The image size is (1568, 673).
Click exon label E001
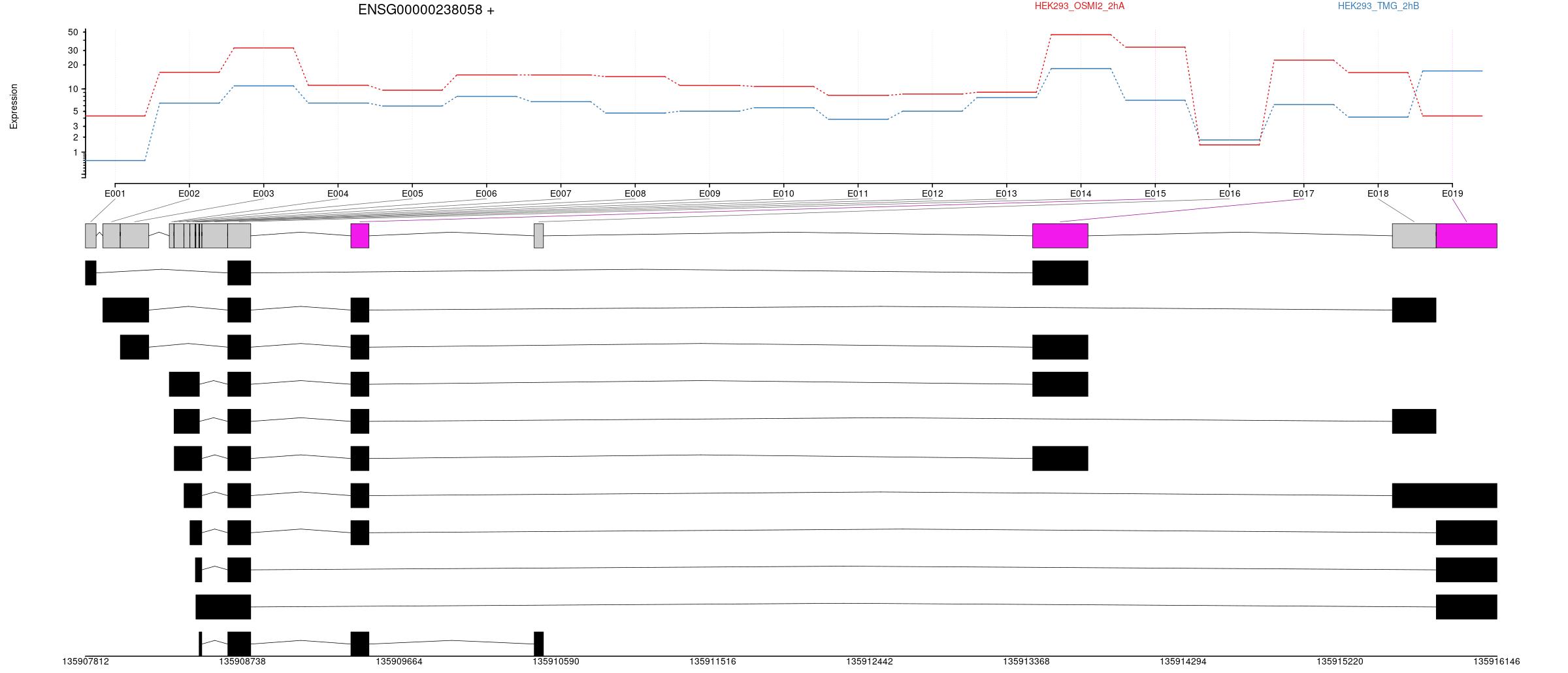click(x=115, y=193)
